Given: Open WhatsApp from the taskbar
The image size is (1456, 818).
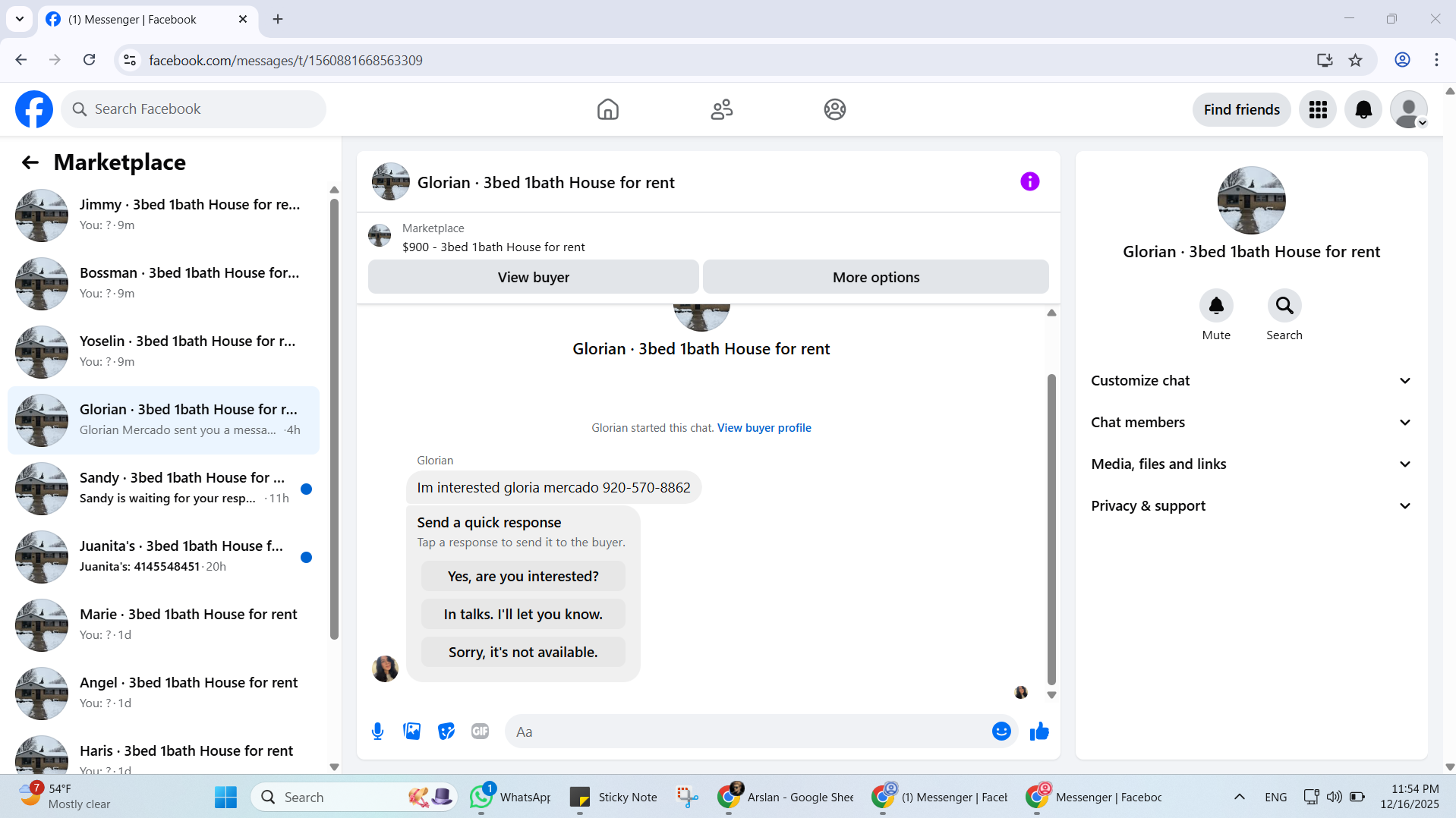Looking at the screenshot, I should pos(511,797).
